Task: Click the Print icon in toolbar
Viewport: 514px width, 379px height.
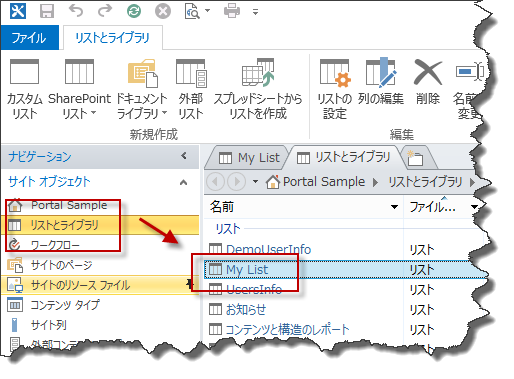Action: click(232, 11)
